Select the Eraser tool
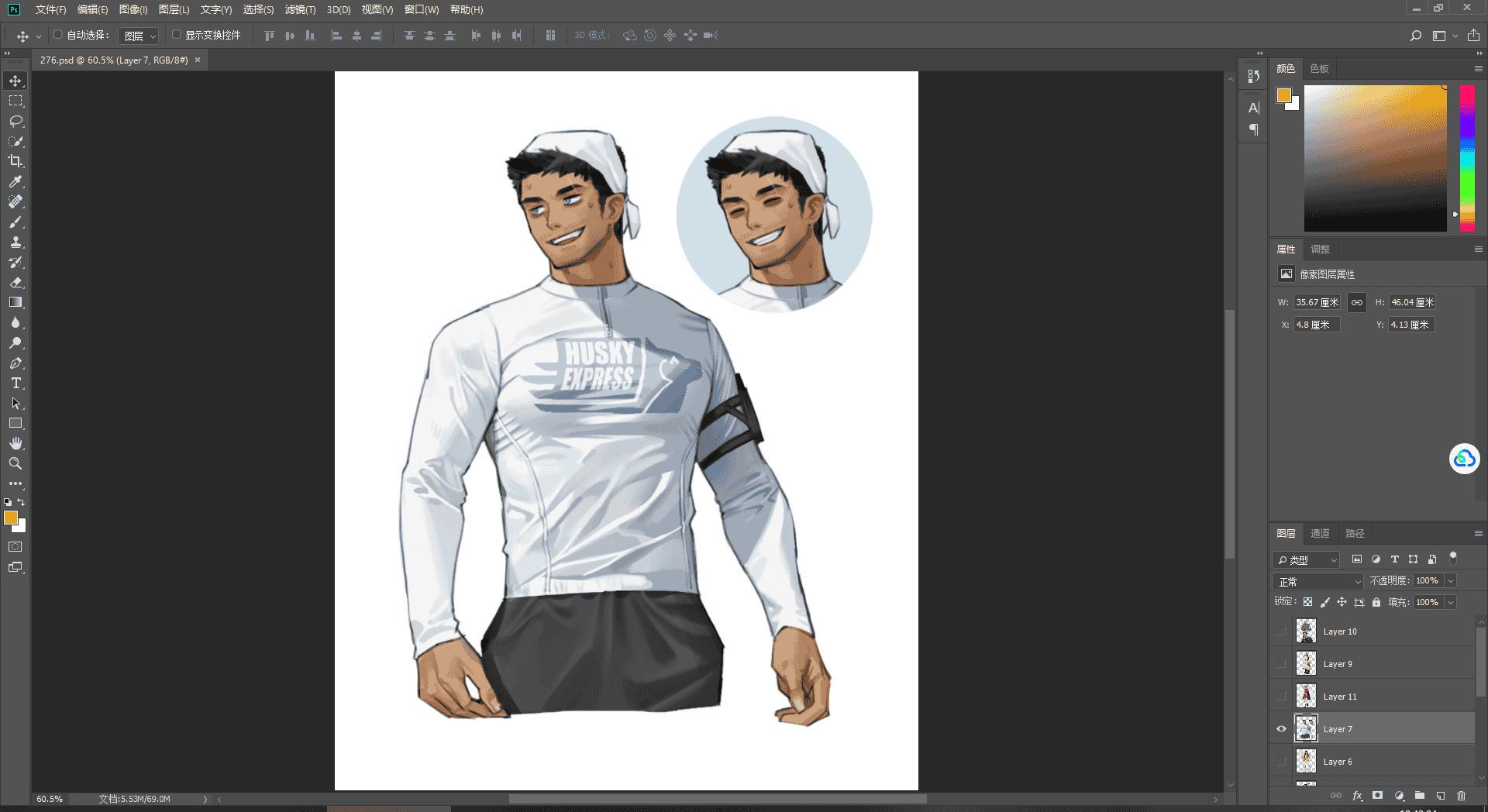Image resolution: width=1488 pixels, height=812 pixels. pos(15,282)
